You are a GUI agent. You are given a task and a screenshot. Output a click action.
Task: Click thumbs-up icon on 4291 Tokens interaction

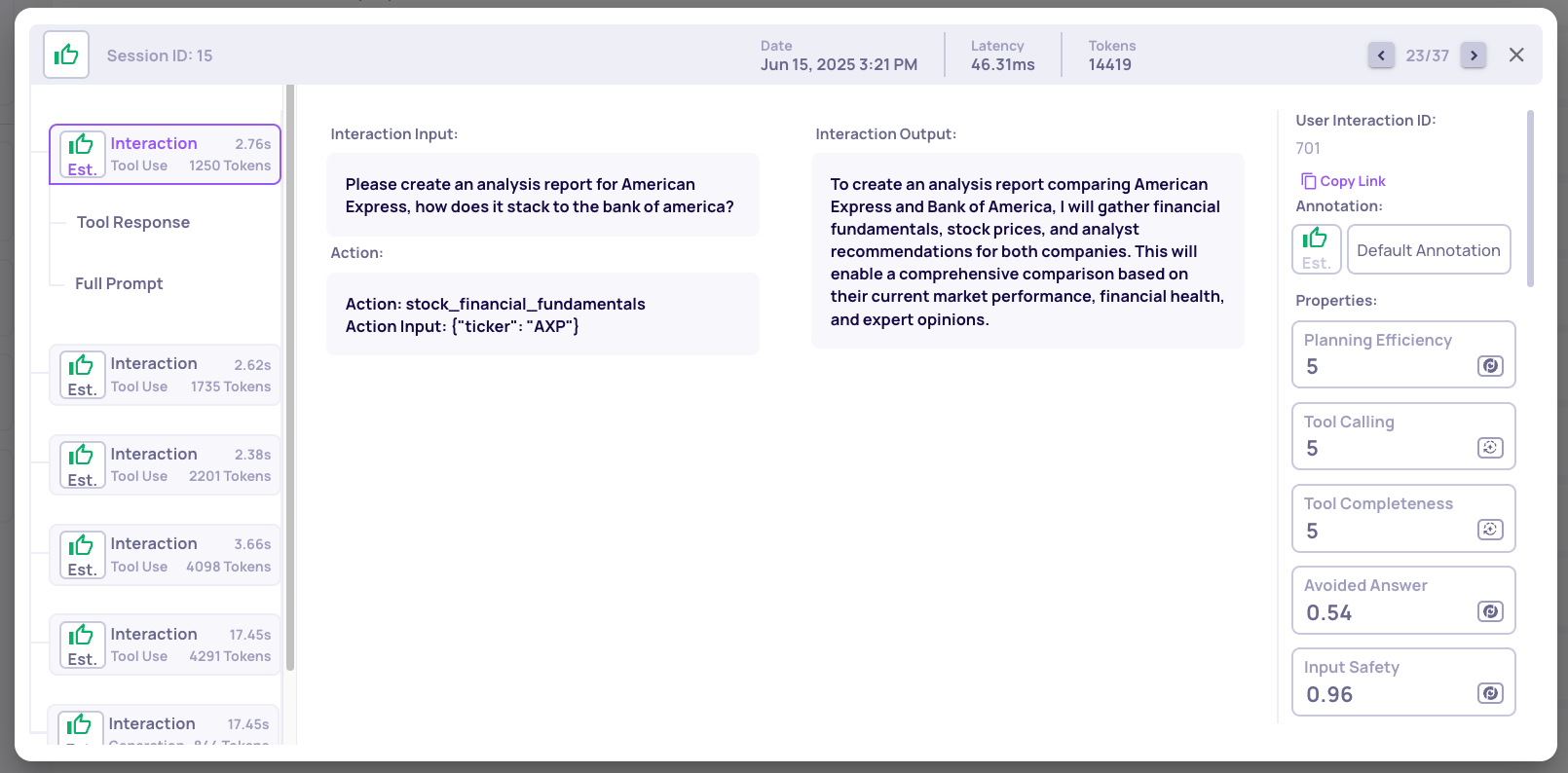82,644
